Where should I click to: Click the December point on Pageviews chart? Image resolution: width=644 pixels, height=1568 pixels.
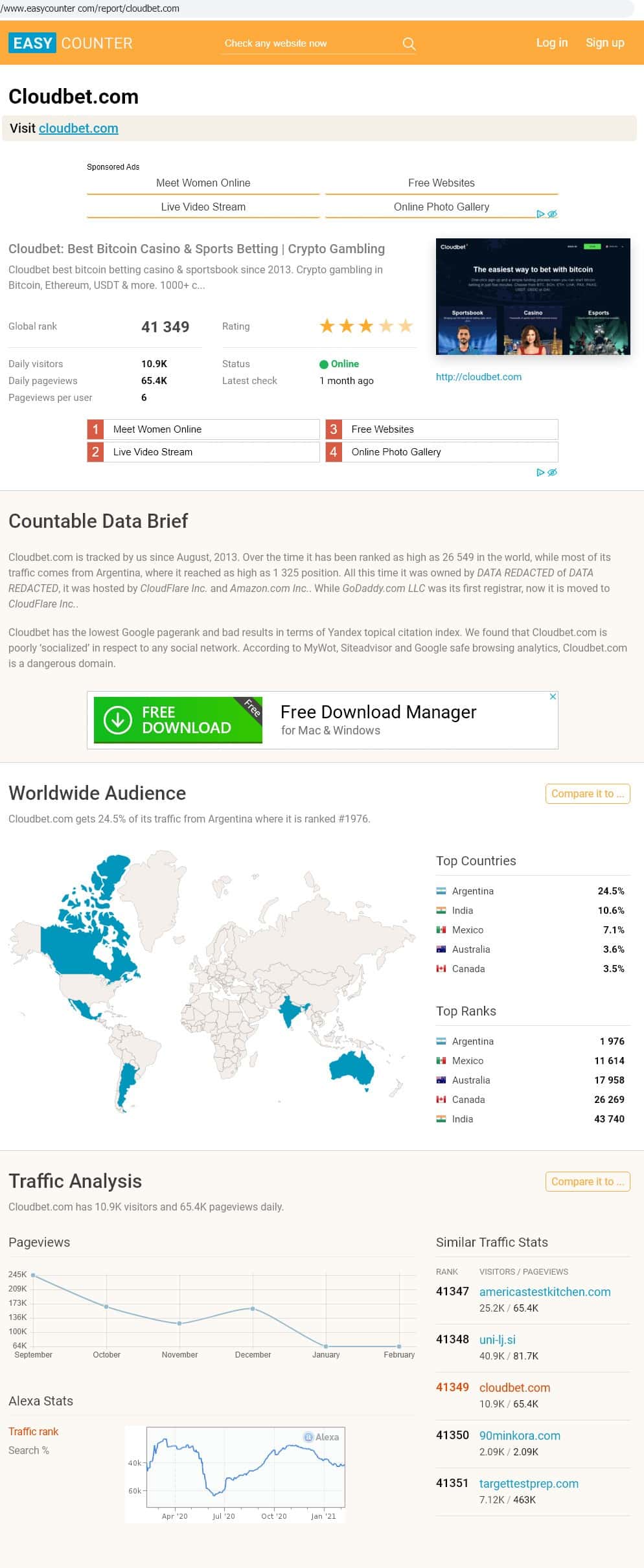[253, 1309]
